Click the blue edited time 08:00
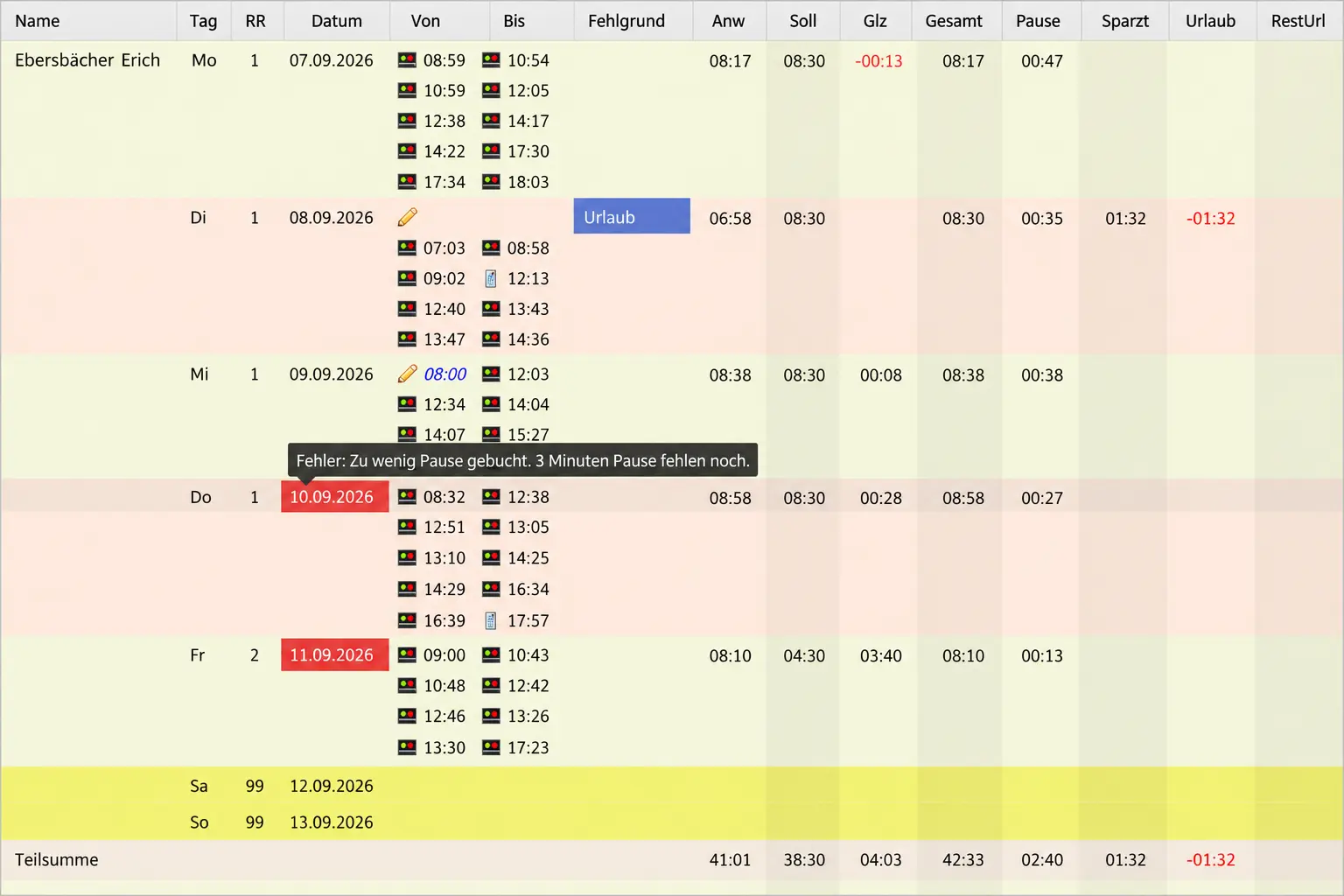 445,374
